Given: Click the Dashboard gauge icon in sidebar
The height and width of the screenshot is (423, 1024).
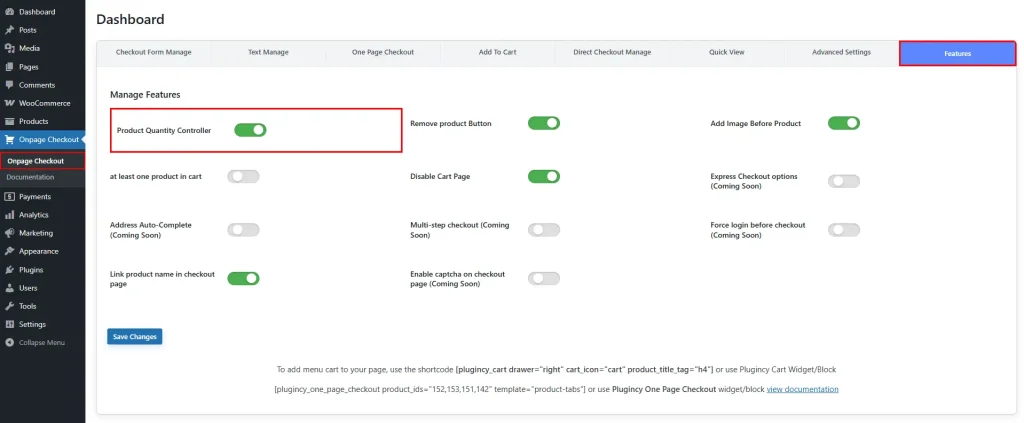Looking at the screenshot, I should tap(9, 12).
